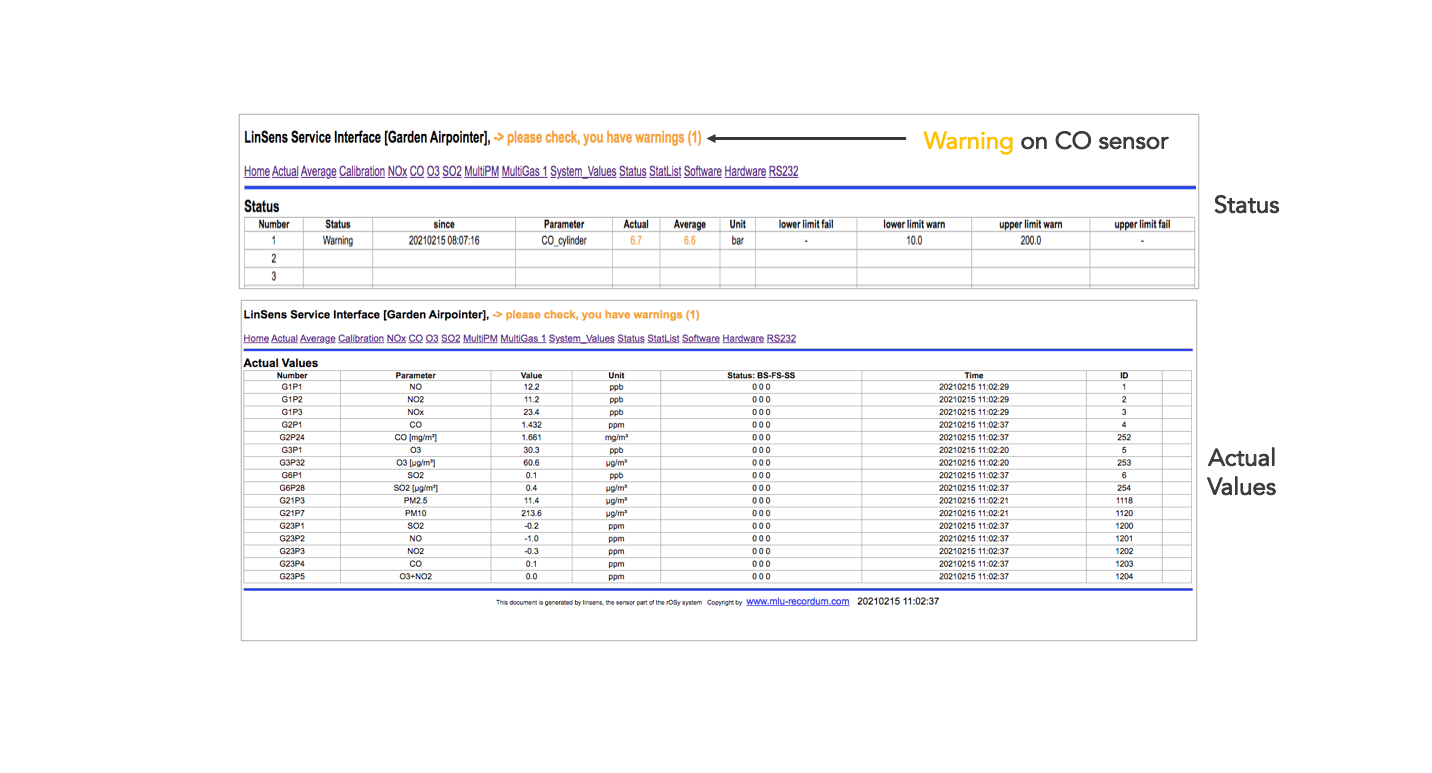Click Average link in lower Actual Values panel

317,339
